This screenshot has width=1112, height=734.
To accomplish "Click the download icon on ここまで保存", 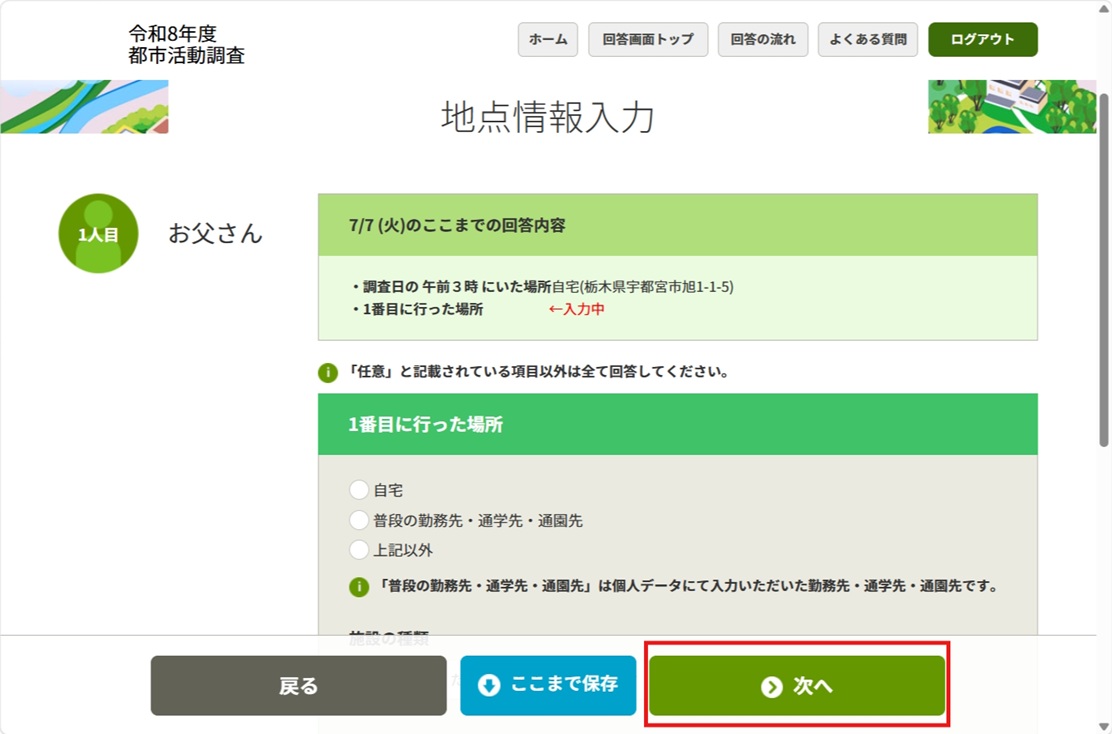I will tap(489, 685).
